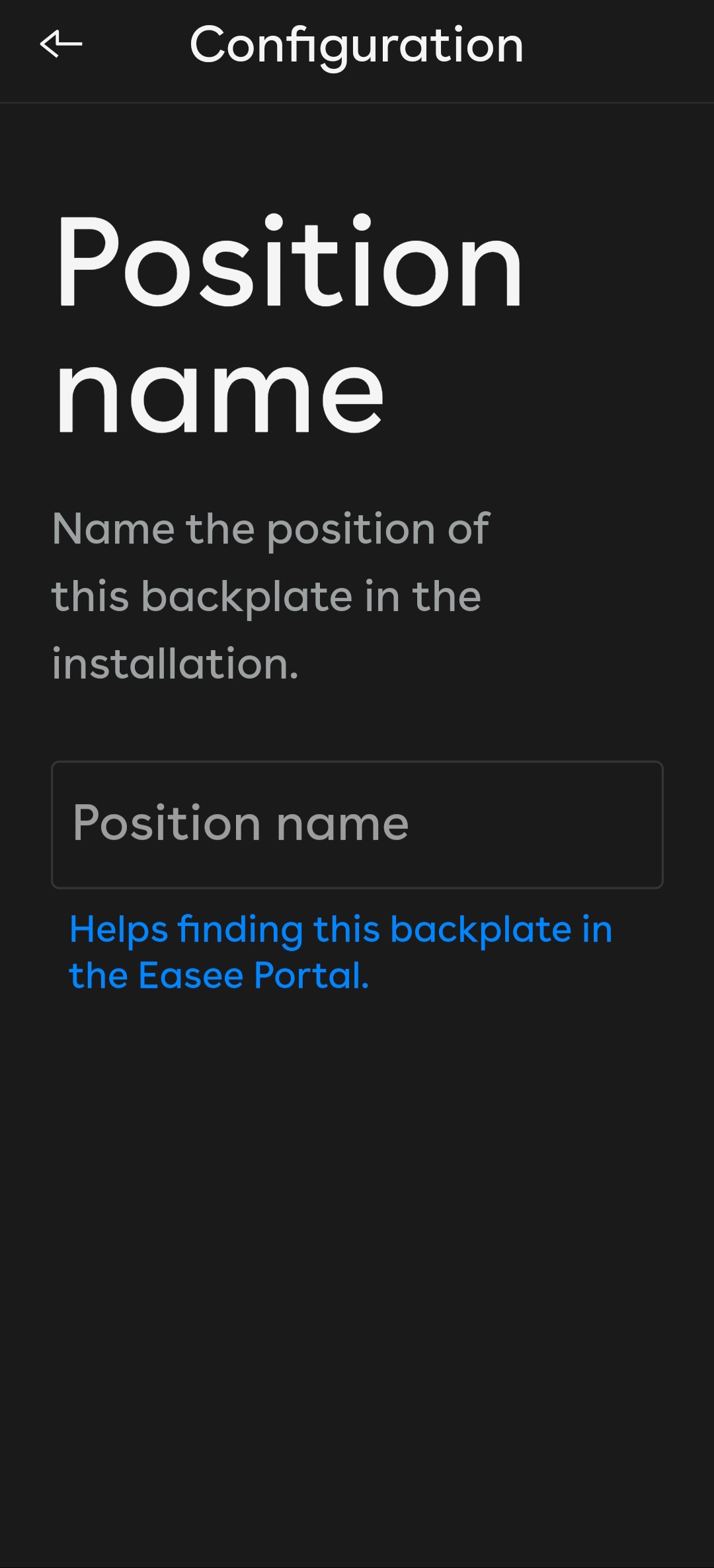This screenshot has width=714, height=1568.
Task: Select the line 'Name the position of'
Action: [270, 530]
